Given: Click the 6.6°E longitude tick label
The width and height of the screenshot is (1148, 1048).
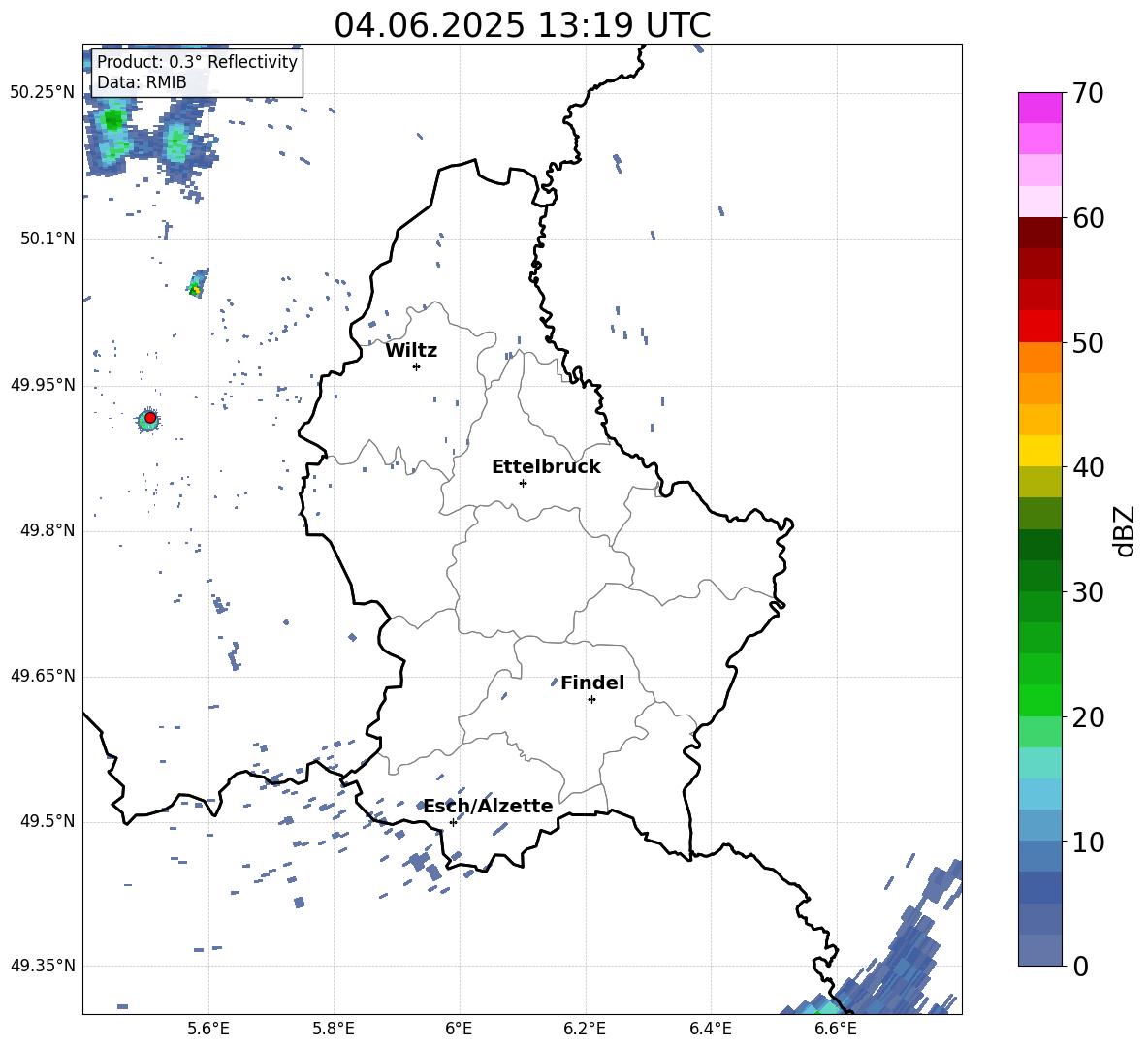Looking at the screenshot, I should tap(836, 1029).
